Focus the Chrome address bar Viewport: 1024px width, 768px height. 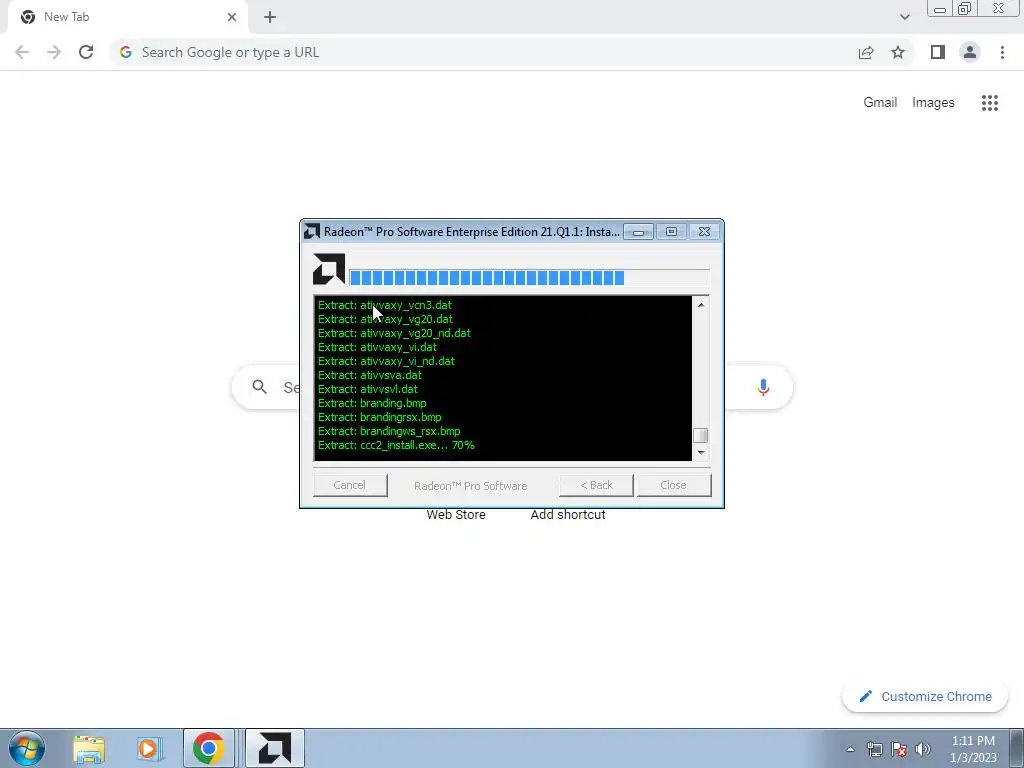point(483,52)
